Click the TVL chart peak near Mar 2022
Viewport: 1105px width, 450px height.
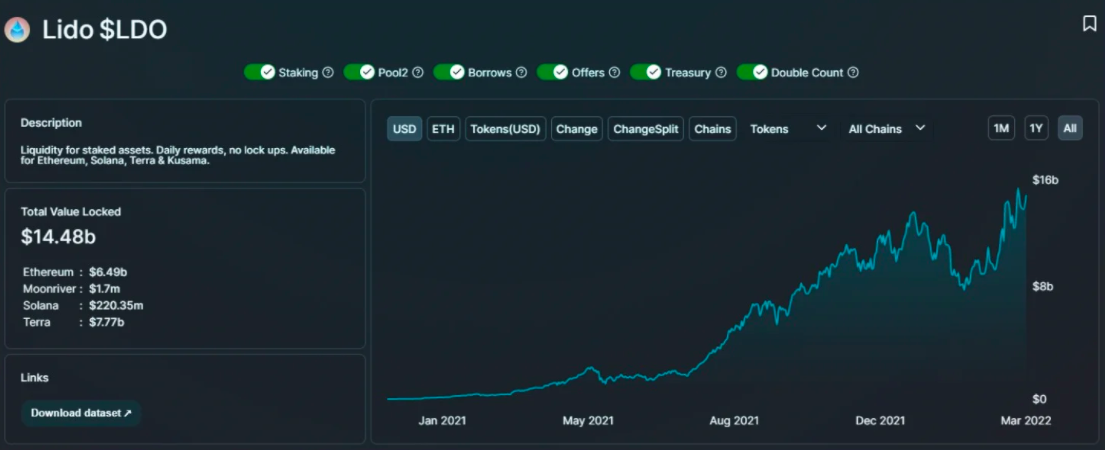click(1018, 189)
